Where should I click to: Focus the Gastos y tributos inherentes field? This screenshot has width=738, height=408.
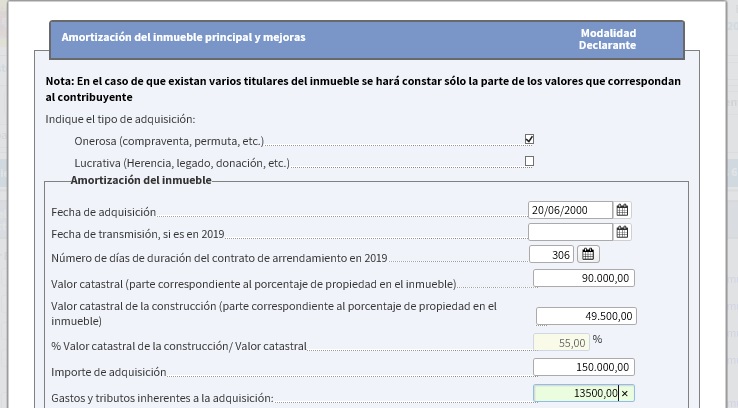pos(576,394)
